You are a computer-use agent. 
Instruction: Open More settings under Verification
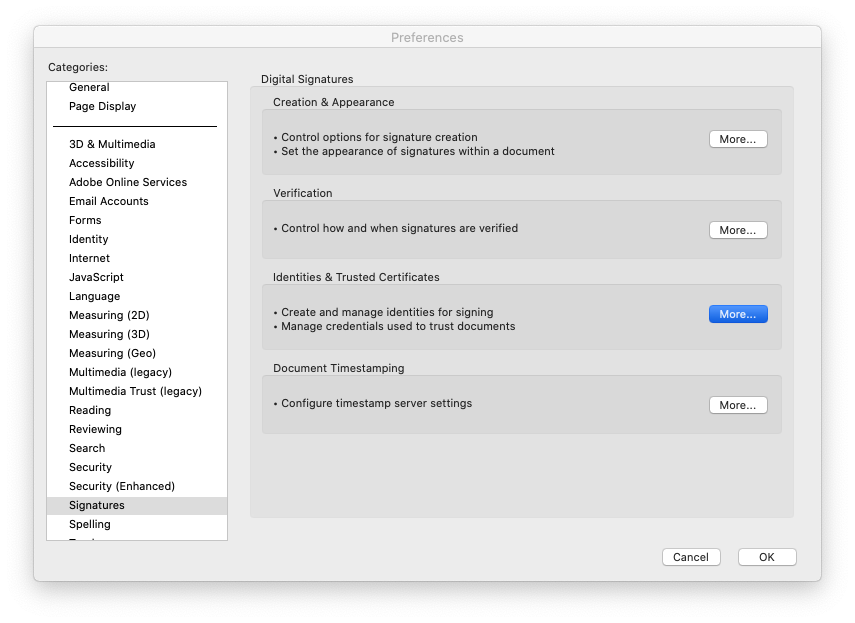coord(737,230)
